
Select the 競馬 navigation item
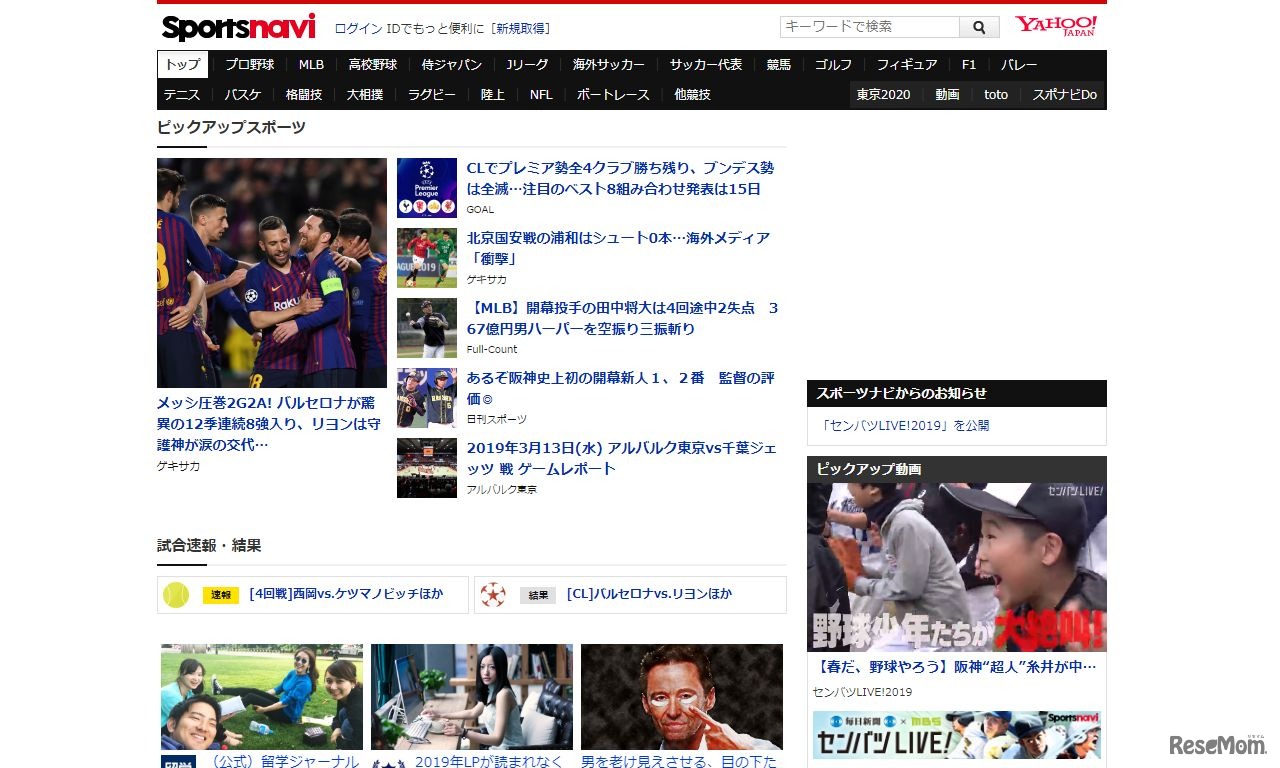coord(779,64)
